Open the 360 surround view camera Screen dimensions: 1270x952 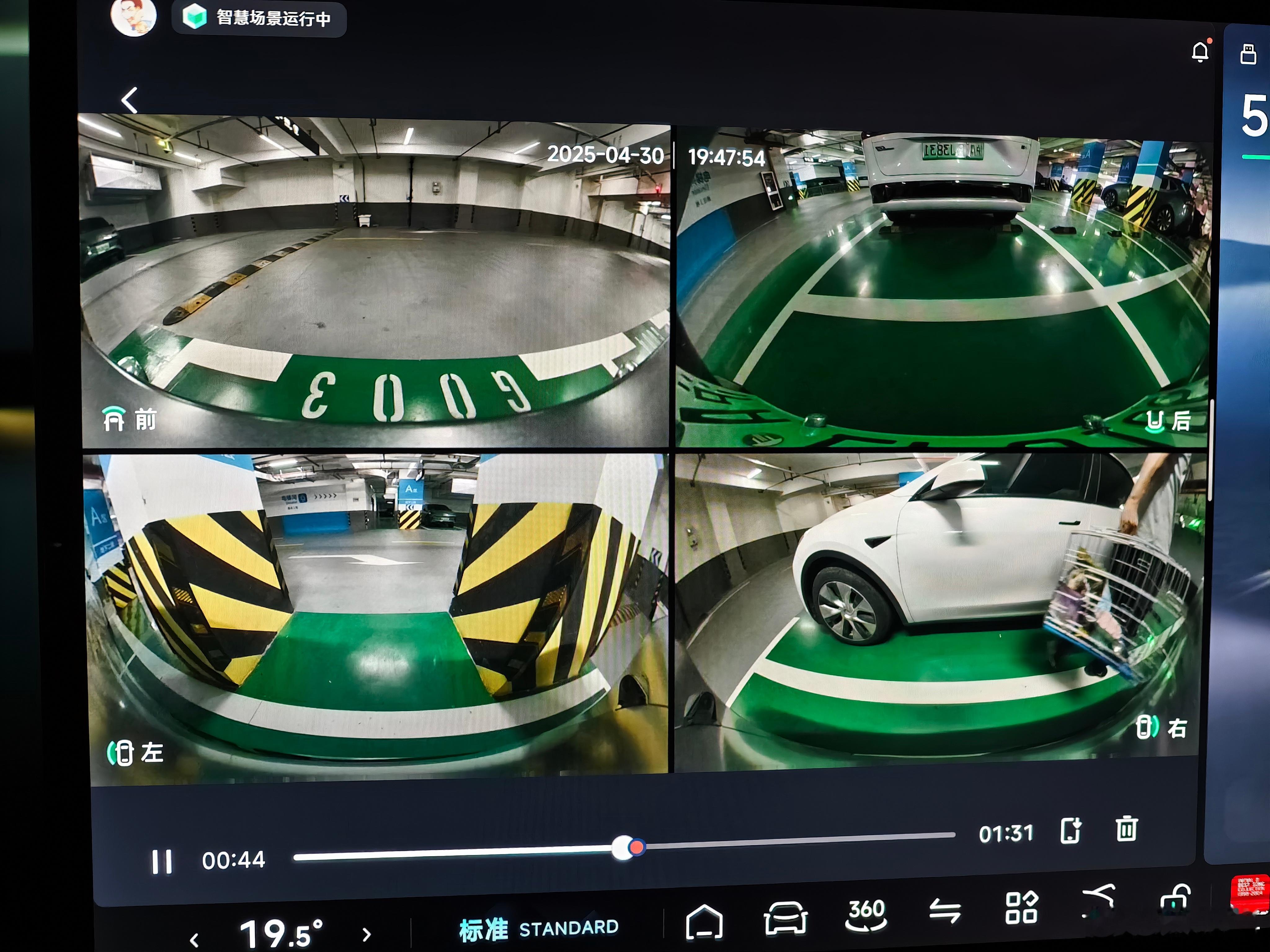point(866,915)
